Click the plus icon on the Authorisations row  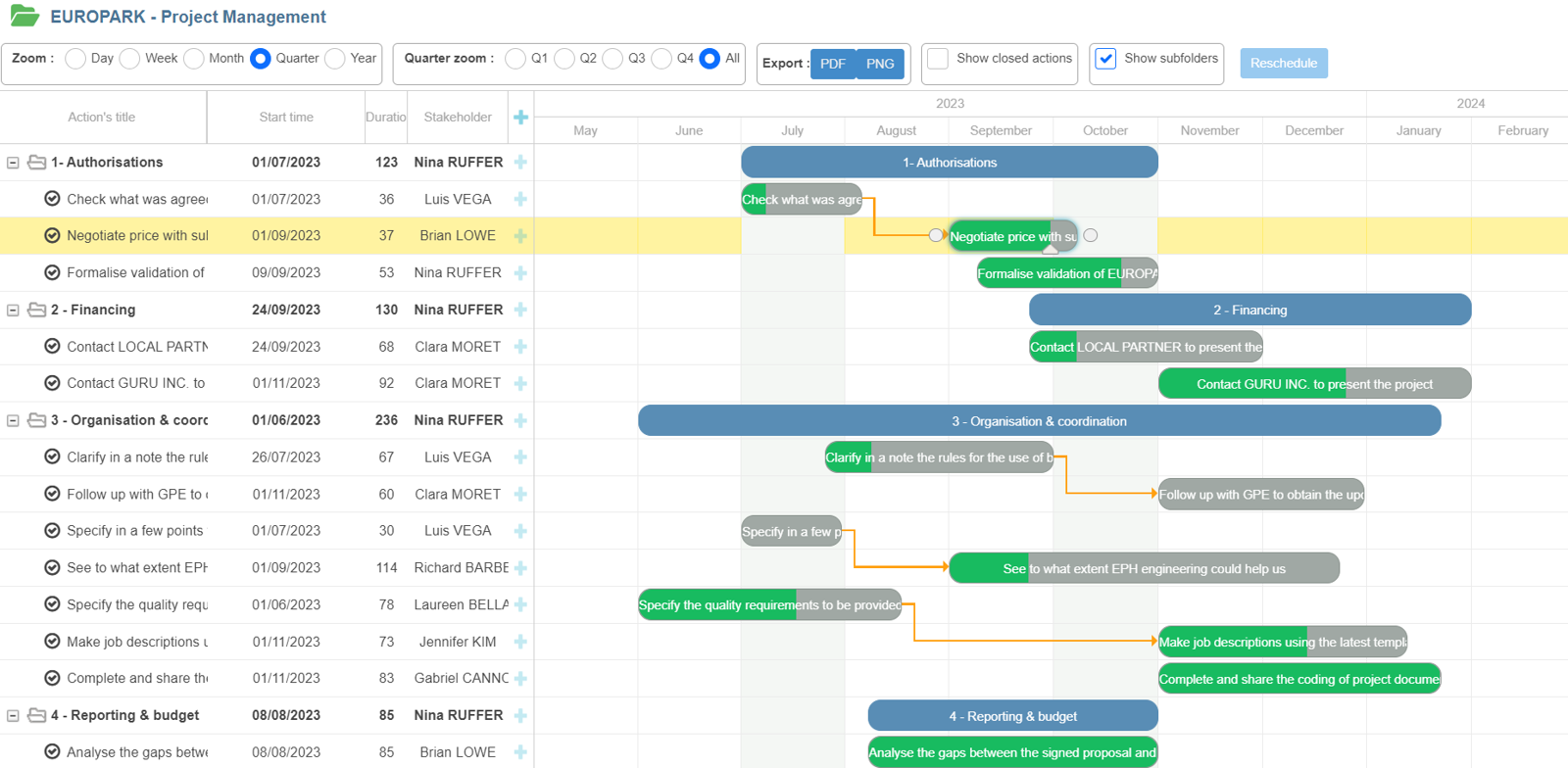tap(520, 163)
